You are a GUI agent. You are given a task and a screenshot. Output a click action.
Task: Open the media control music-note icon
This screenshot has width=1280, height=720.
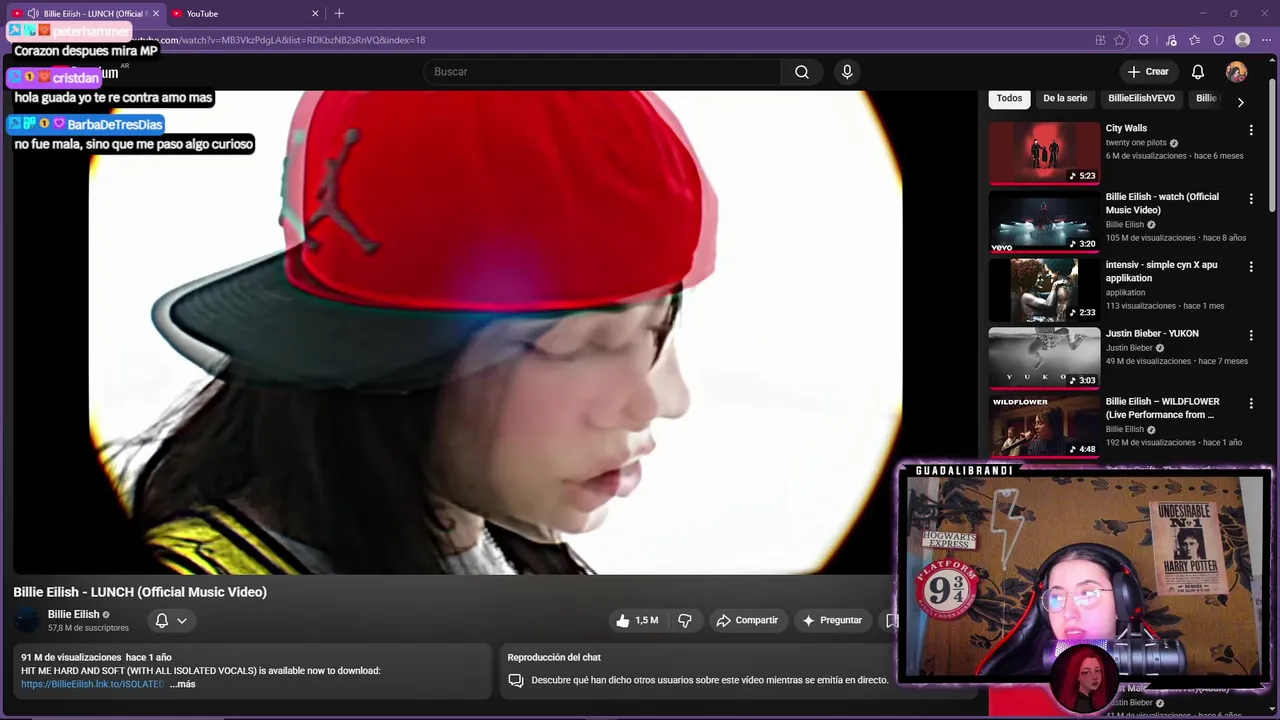(1171, 40)
